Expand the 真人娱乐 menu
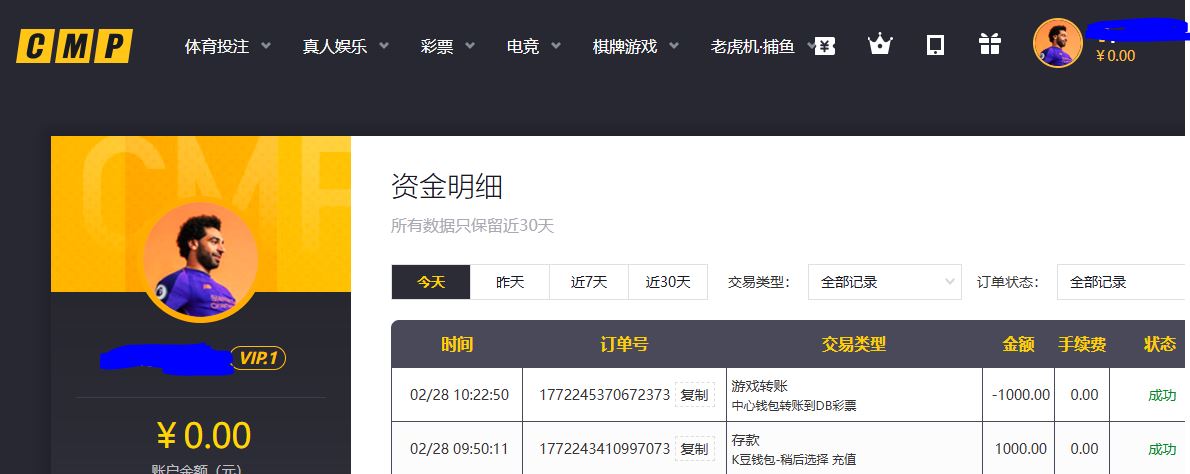The height and width of the screenshot is (474, 1190). coord(345,46)
